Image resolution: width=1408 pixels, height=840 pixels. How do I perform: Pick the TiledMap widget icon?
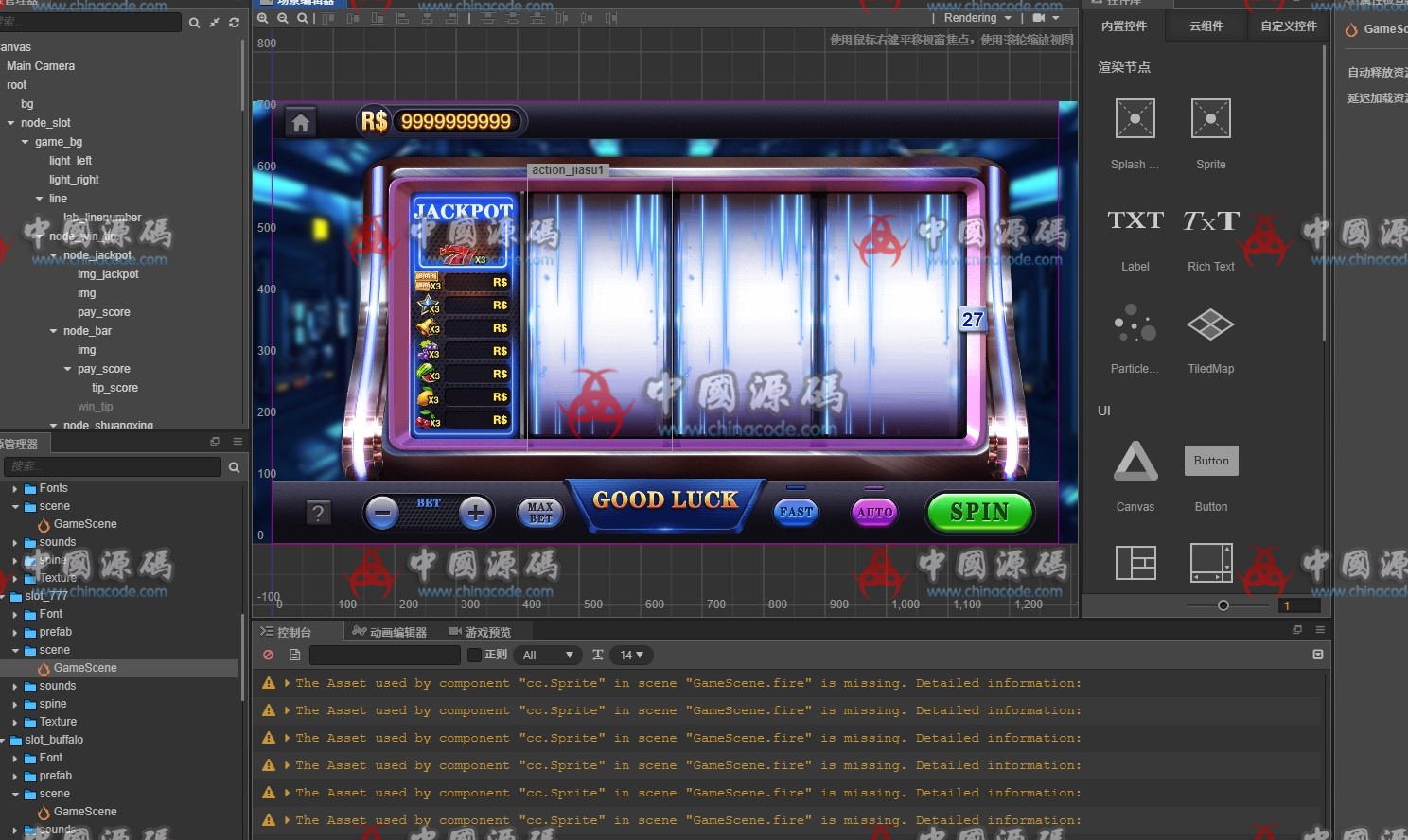pos(1210,325)
